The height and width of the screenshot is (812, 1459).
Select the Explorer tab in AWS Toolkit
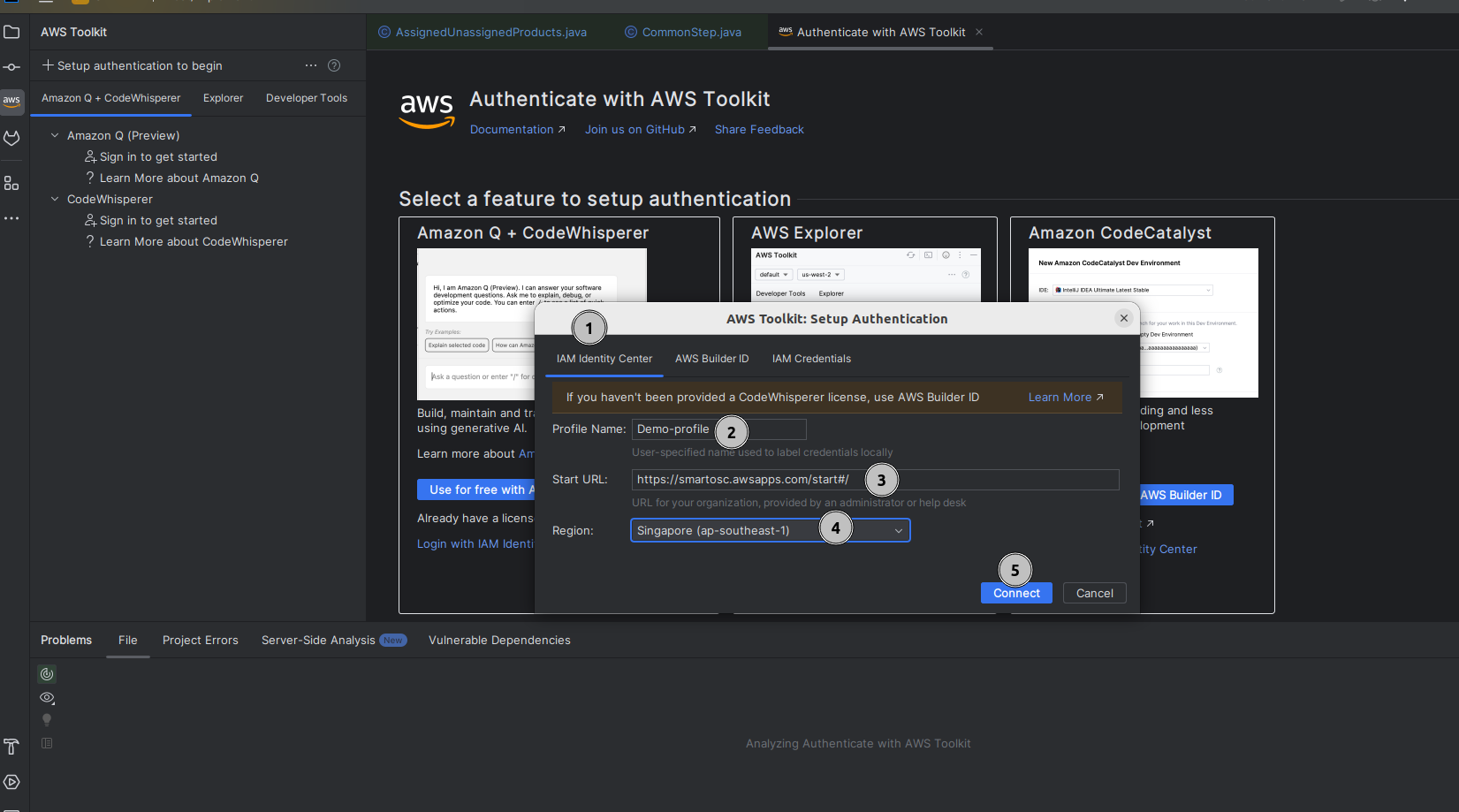click(223, 98)
